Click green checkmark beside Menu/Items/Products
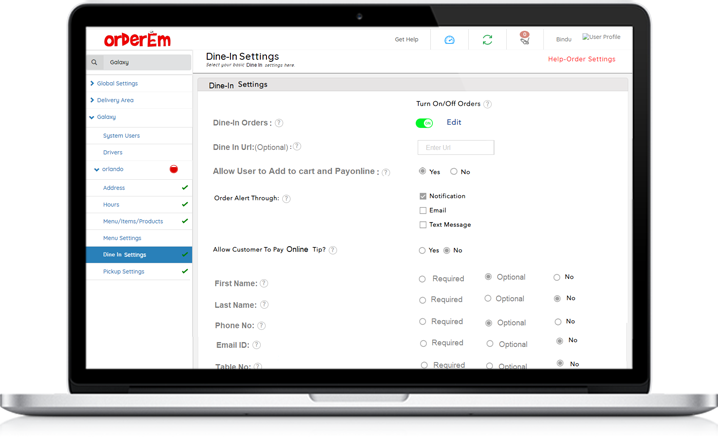This screenshot has width=718, height=437. pyautogui.click(x=185, y=221)
